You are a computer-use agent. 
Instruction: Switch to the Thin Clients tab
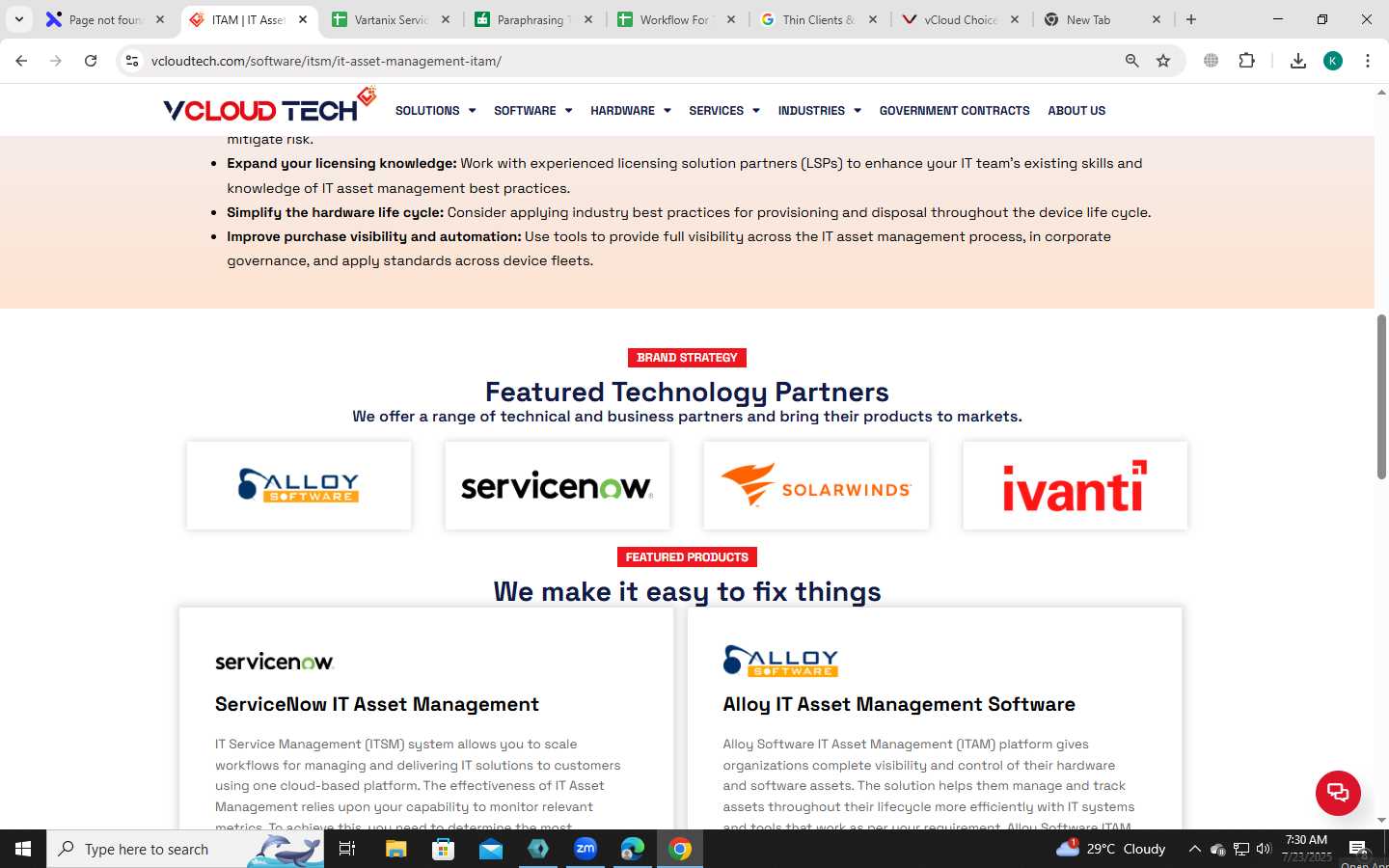click(x=819, y=19)
